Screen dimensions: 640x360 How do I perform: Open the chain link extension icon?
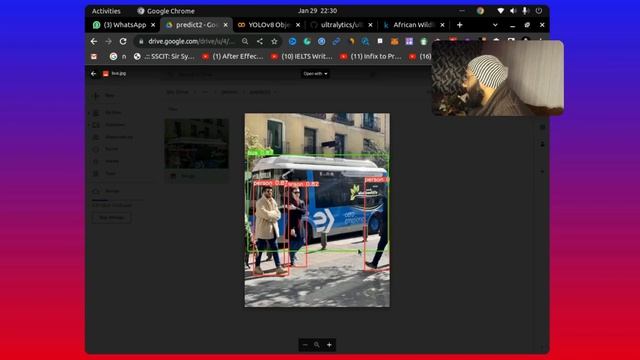[336, 41]
